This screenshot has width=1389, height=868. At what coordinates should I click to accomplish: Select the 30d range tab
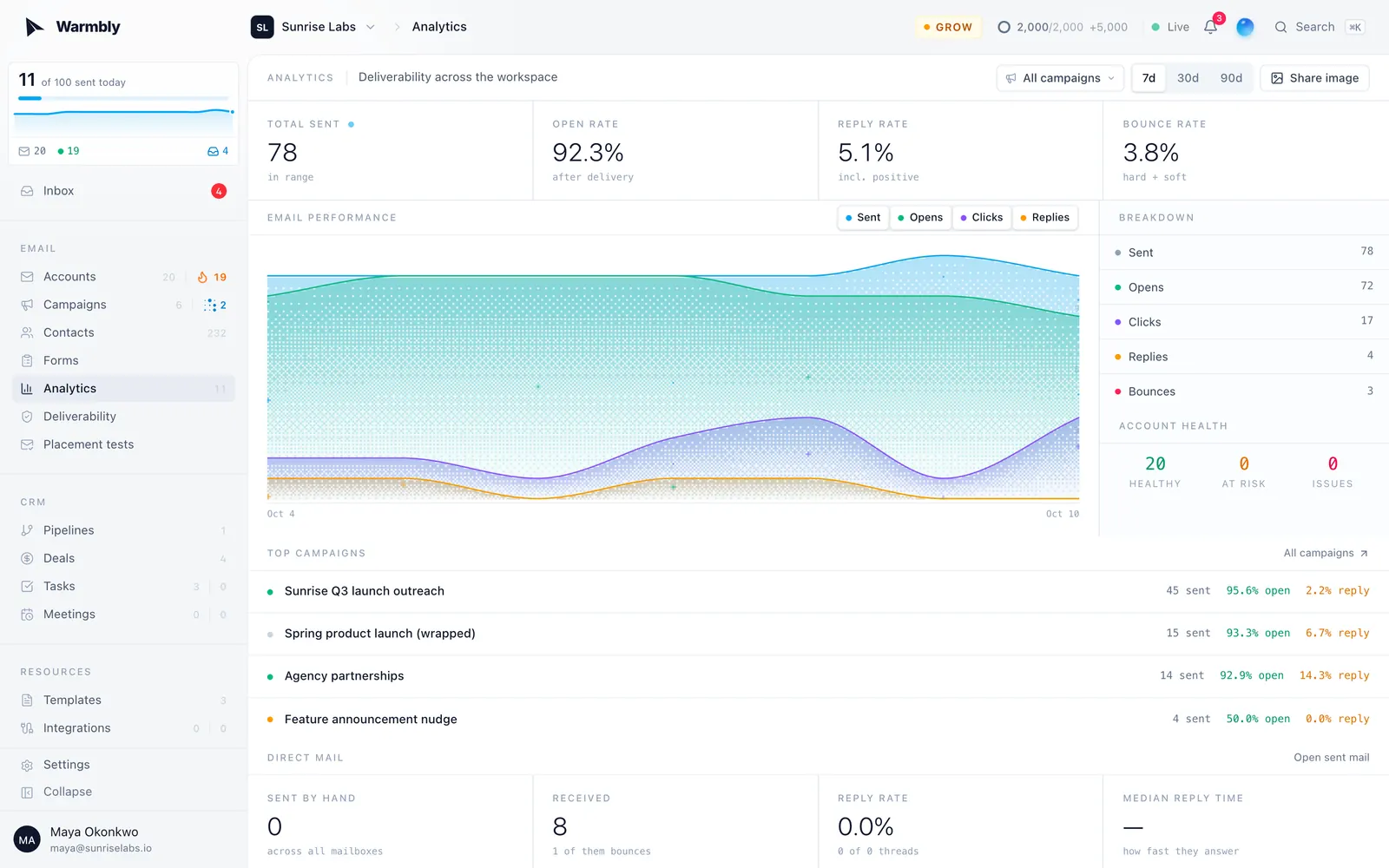[x=1188, y=78]
